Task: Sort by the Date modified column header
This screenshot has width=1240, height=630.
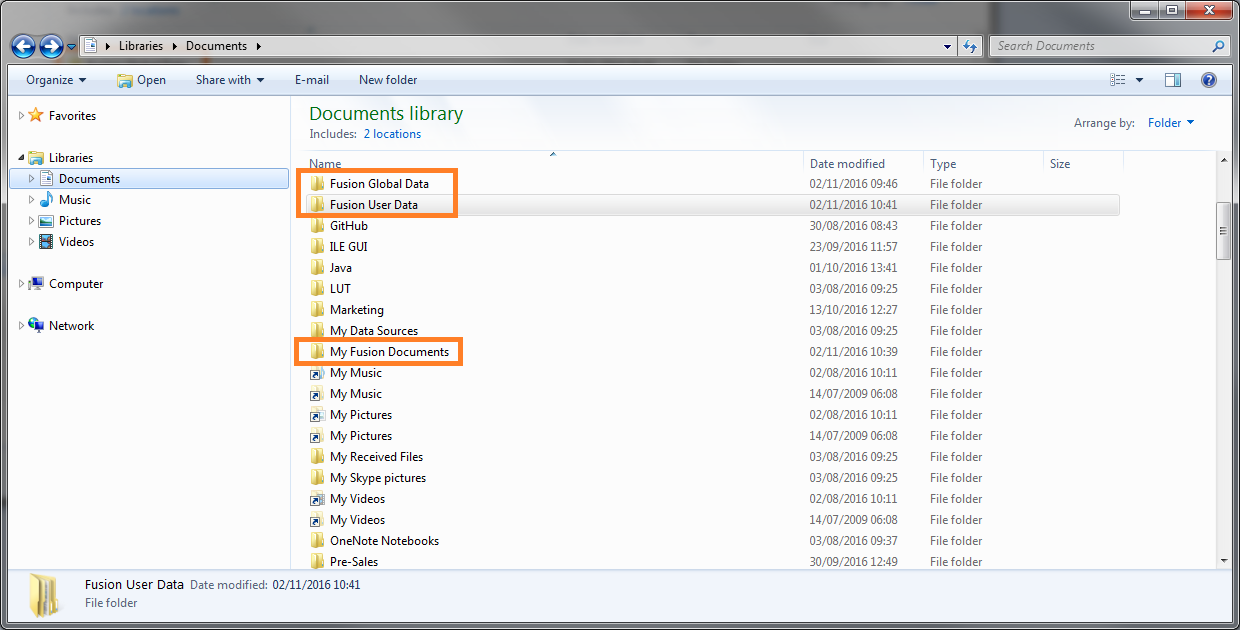Action: [847, 164]
